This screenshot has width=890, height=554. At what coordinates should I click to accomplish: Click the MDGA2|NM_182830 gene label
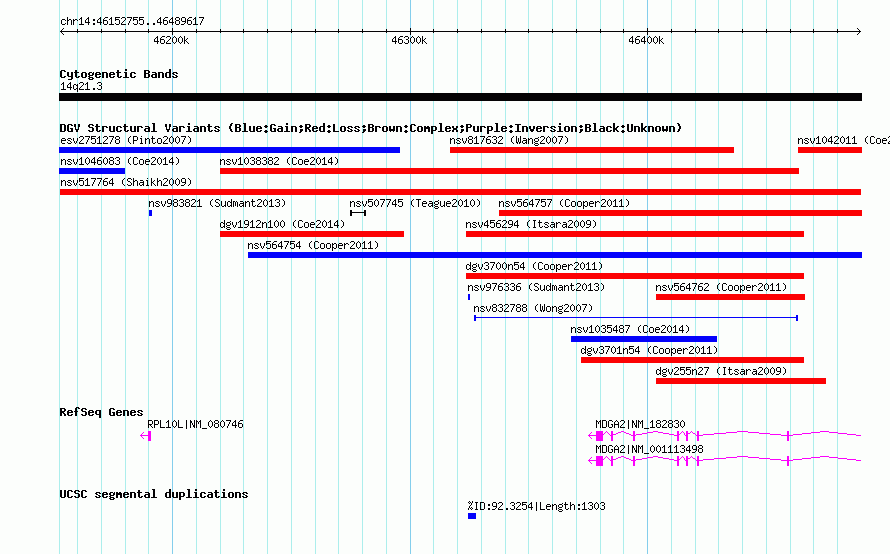pos(640,424)
